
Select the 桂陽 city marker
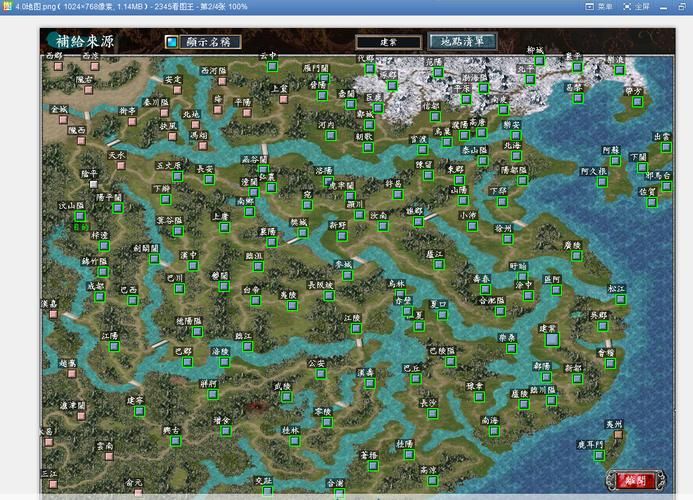(409, 454)
